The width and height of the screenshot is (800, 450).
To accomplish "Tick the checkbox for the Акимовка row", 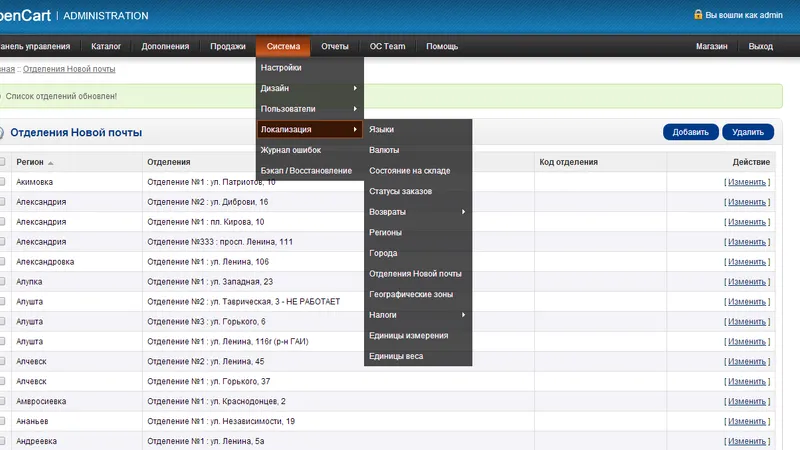I will pos(2,182).
